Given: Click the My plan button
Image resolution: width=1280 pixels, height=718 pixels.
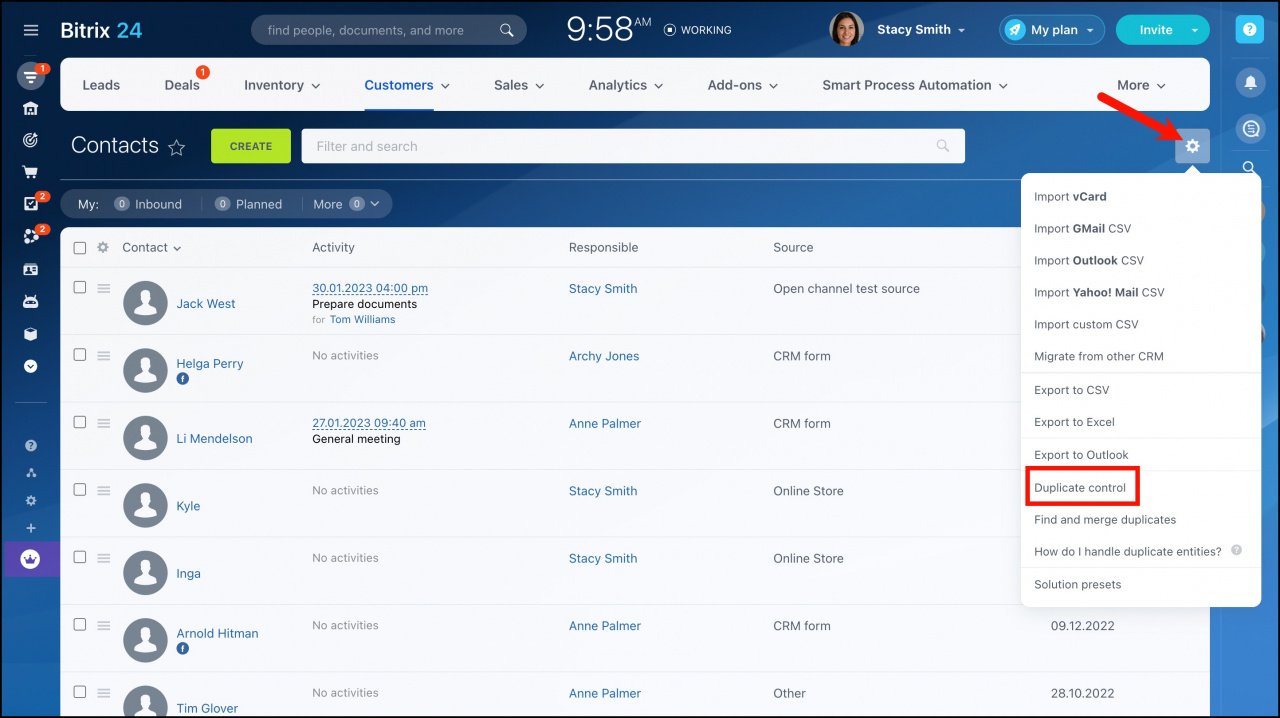Looking at the screenshot, I should 1052,30.
